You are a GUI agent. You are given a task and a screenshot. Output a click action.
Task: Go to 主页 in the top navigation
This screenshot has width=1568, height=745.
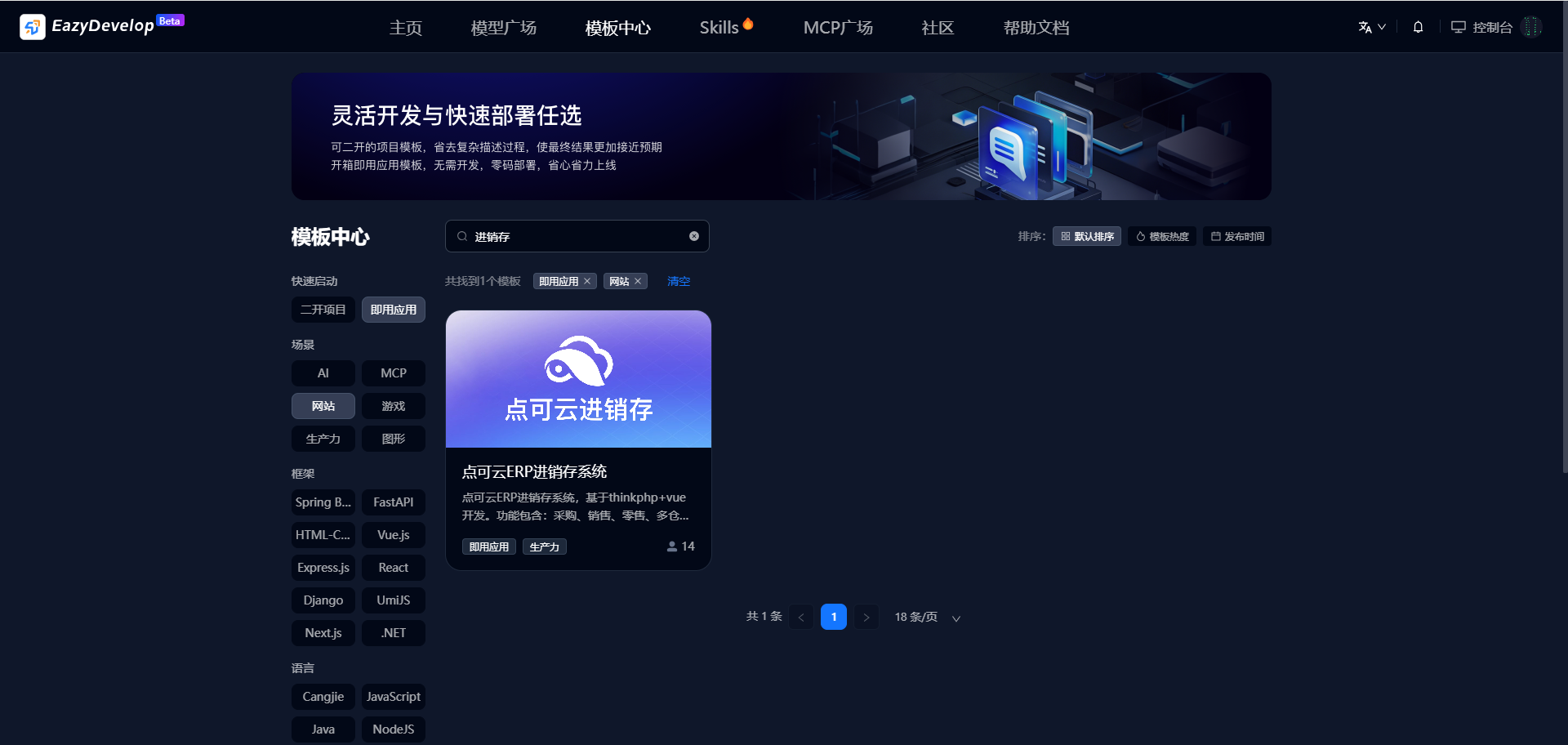pos(406,28)
